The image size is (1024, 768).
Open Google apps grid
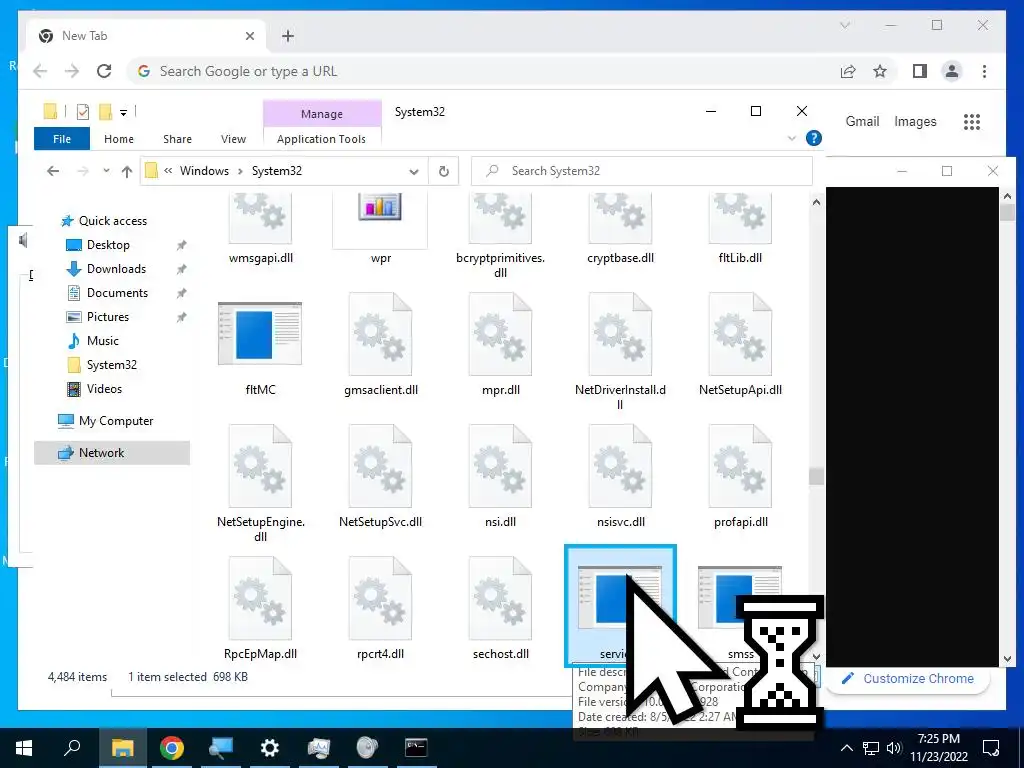pos(972,121)
